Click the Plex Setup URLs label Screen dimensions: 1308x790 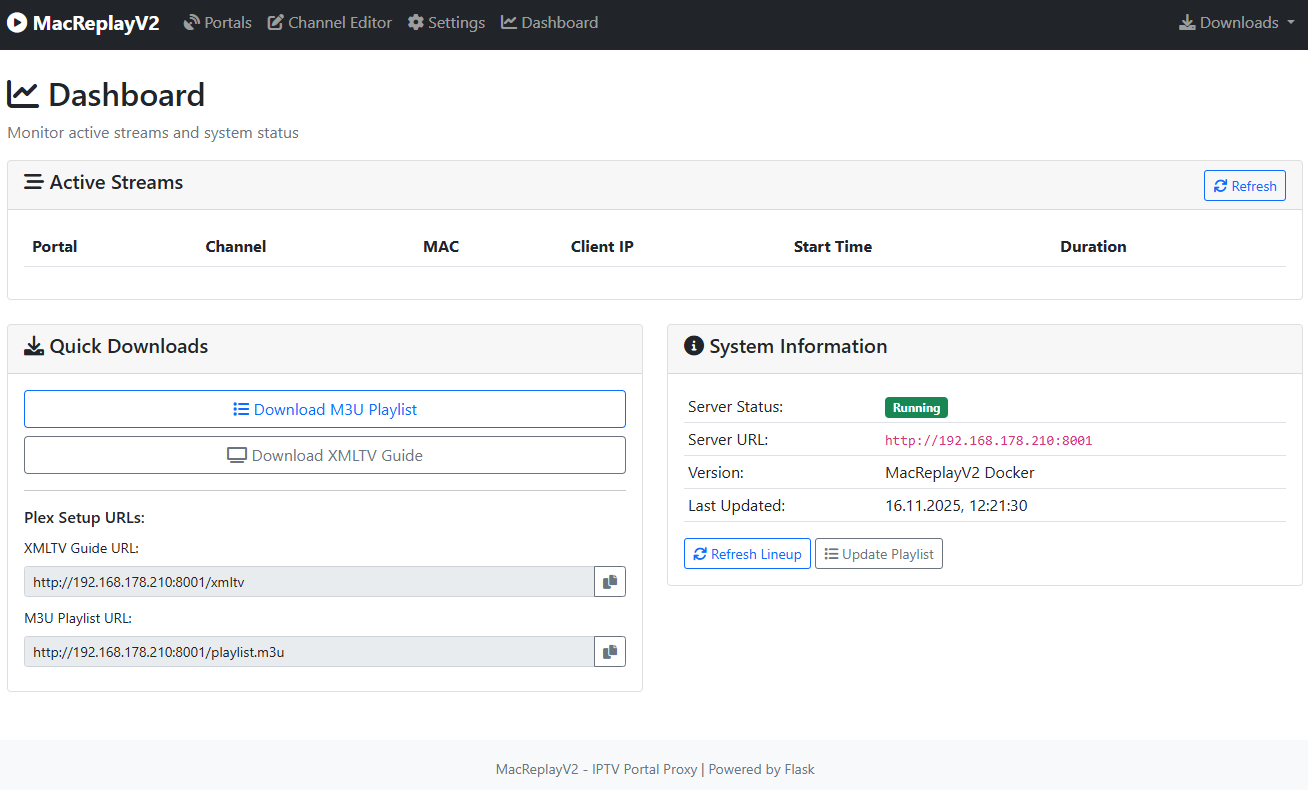coord(85,518)
